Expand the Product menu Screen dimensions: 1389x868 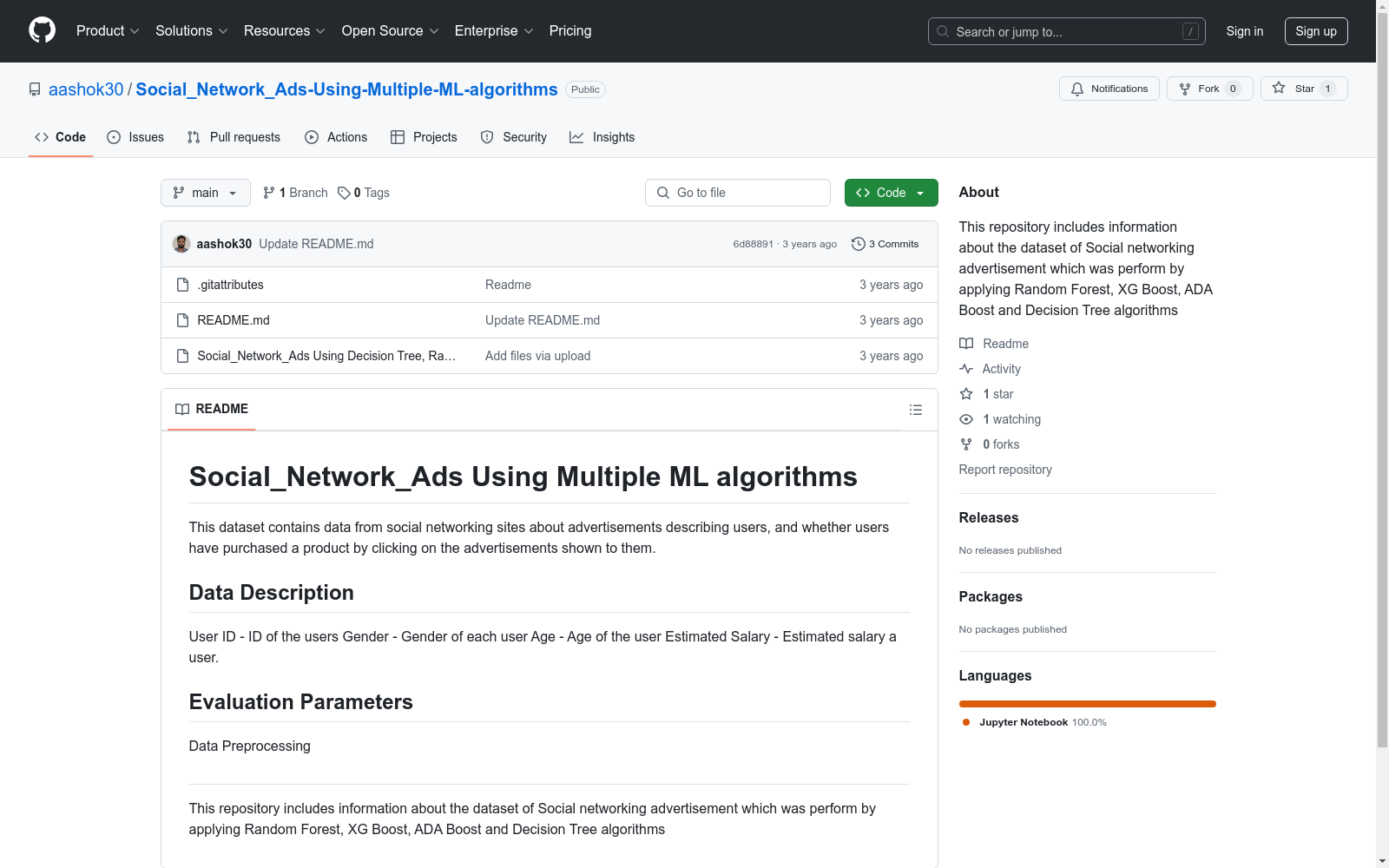(x=108, y=30)
